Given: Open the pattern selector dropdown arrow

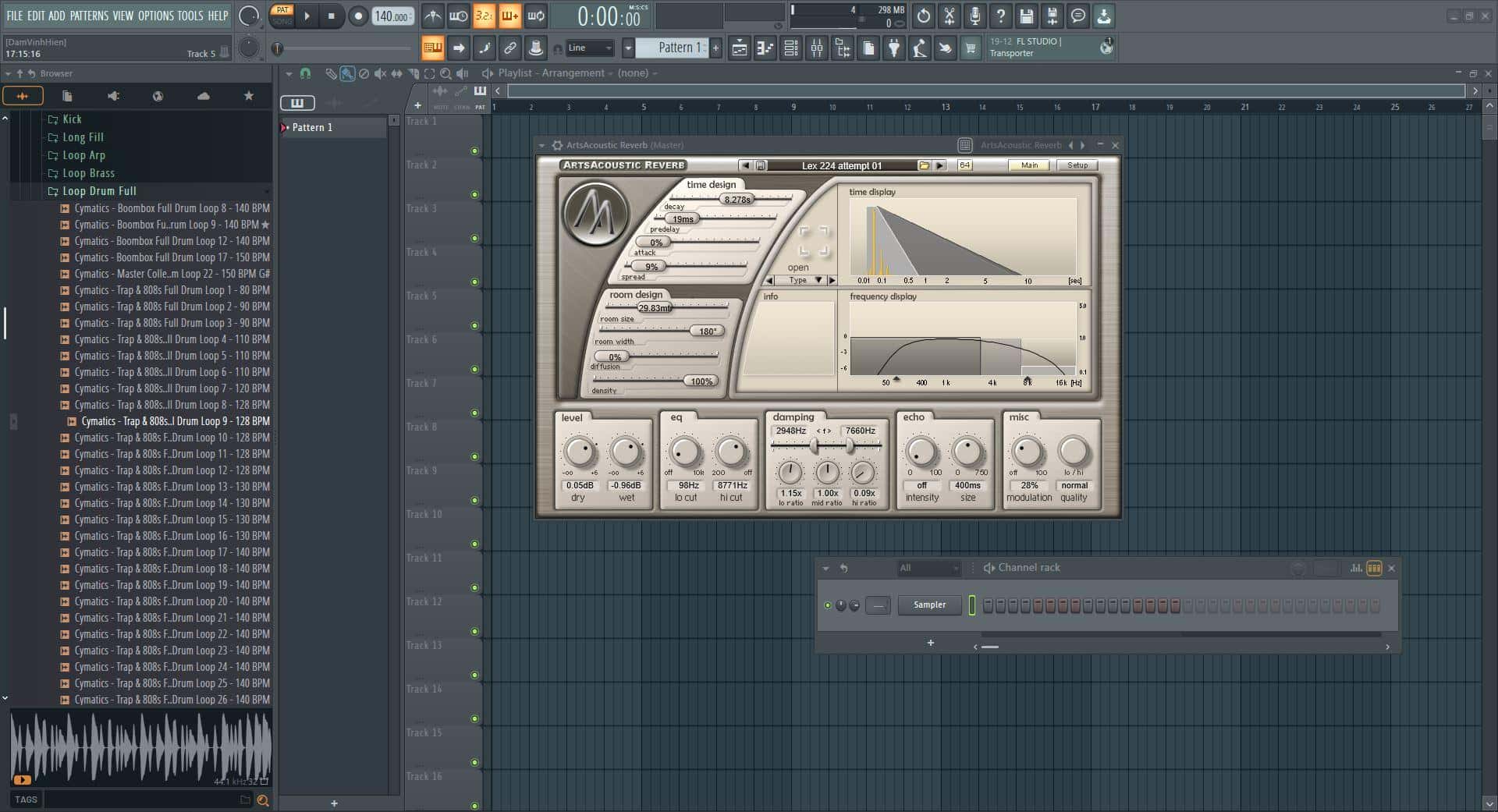Looking at the screenshot, I should [628, 48].
